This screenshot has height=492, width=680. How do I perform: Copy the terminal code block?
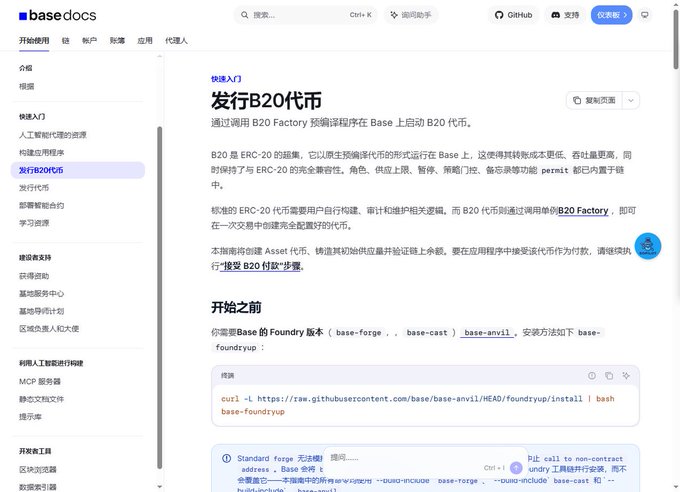click(x=609, y=376)
